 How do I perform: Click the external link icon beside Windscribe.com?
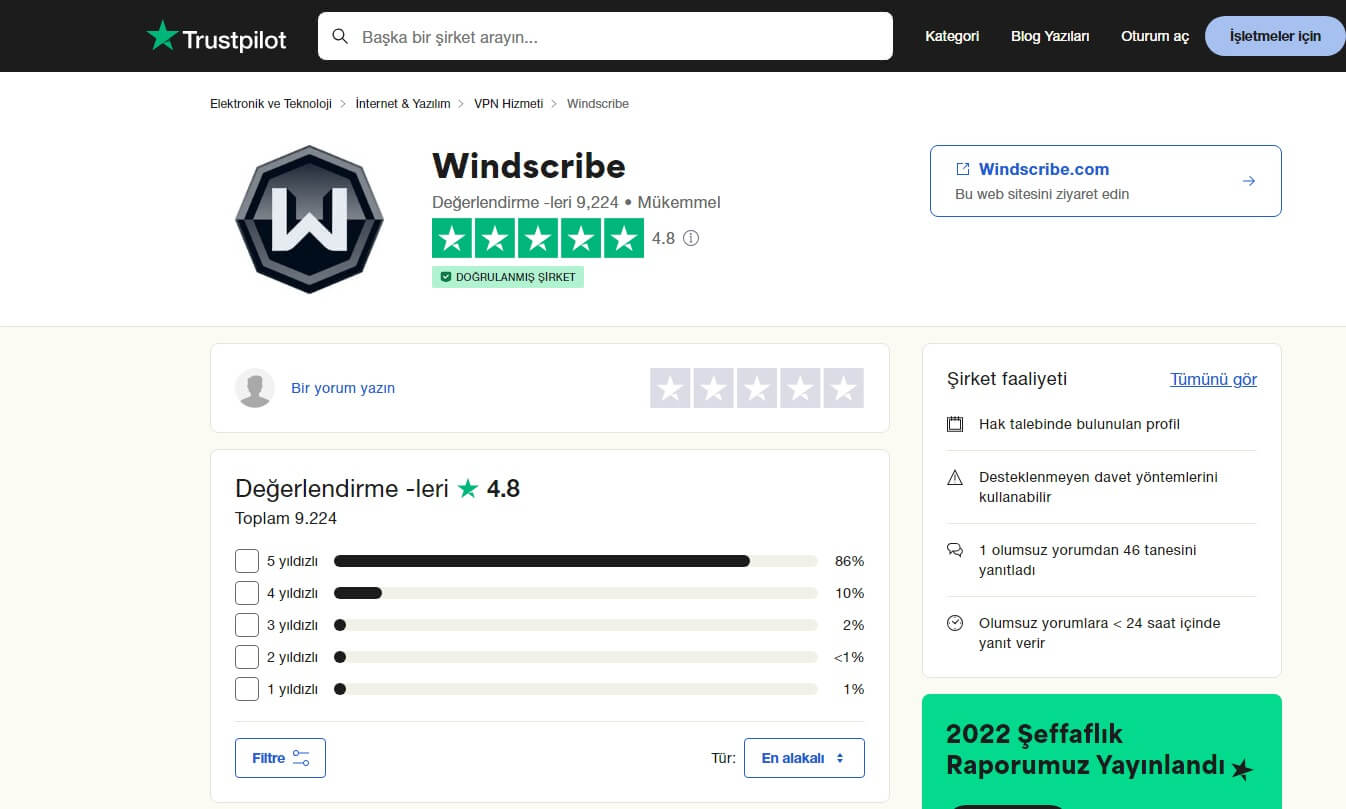coord(963,169)
